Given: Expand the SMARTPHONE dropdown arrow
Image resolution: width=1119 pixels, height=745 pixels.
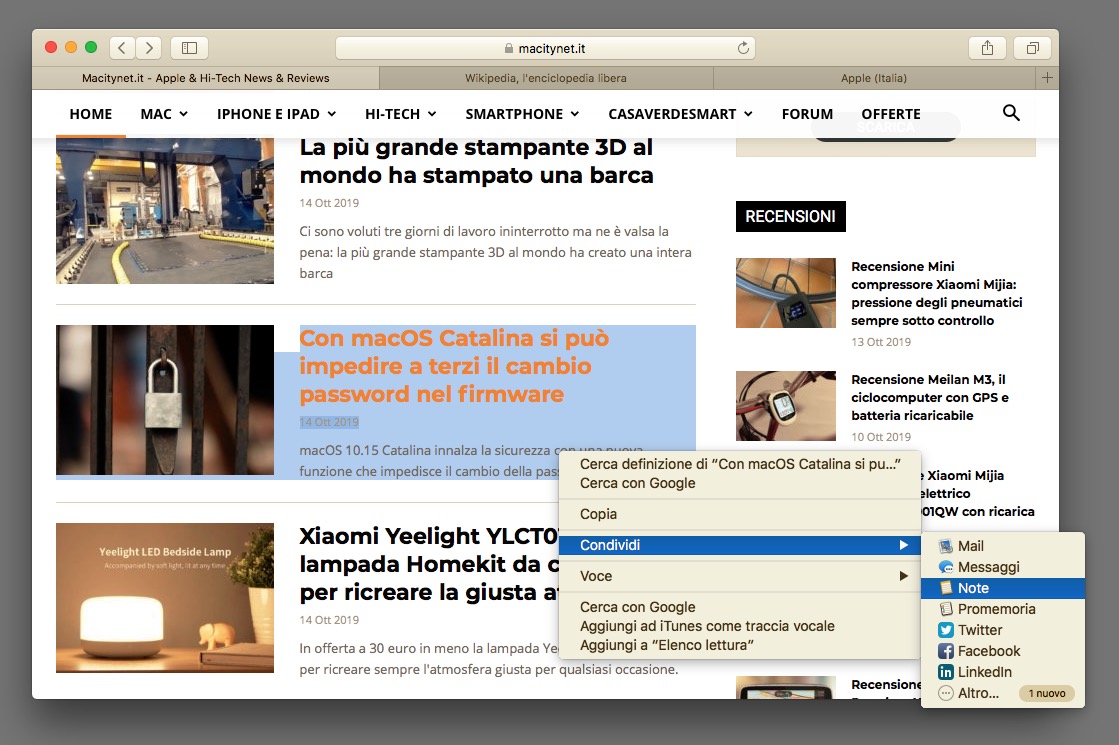Looking at the screenshot, I should tap(574, 114).
